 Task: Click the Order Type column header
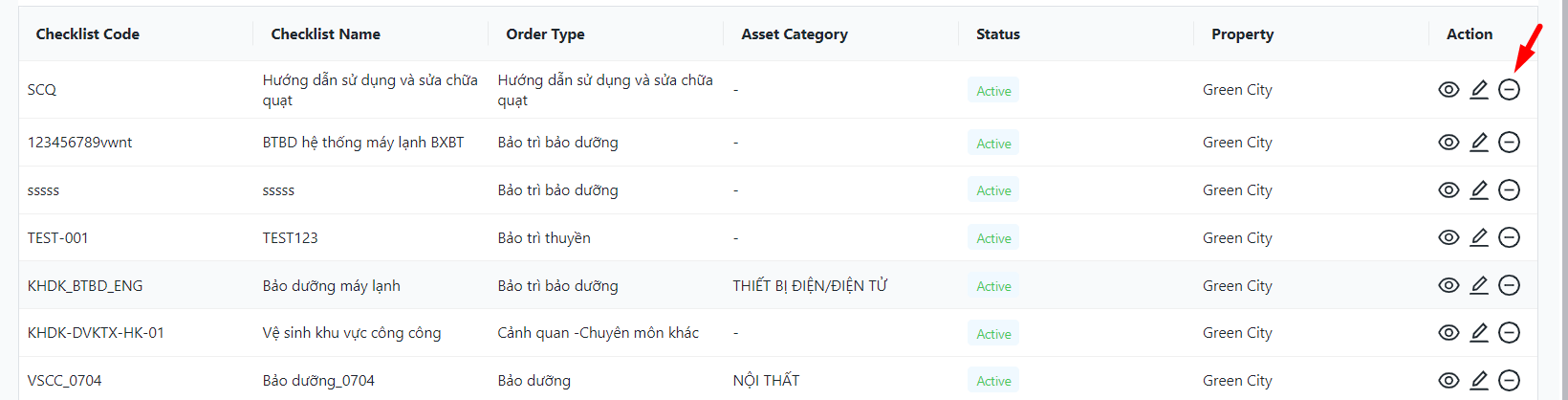(545, 34)
